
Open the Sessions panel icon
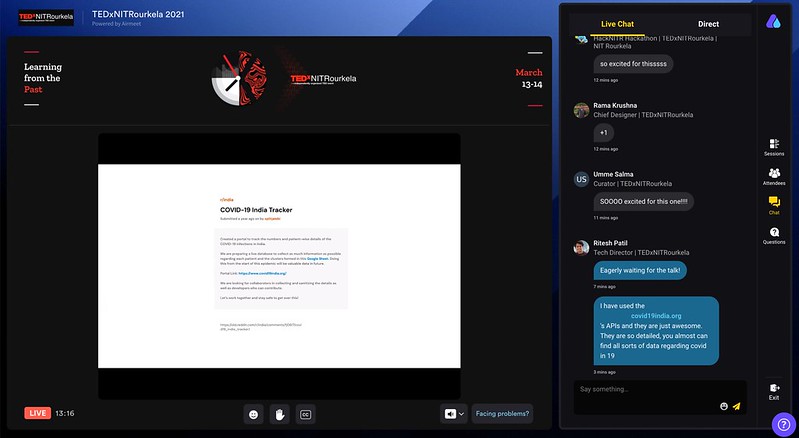(x=774, y=147)
